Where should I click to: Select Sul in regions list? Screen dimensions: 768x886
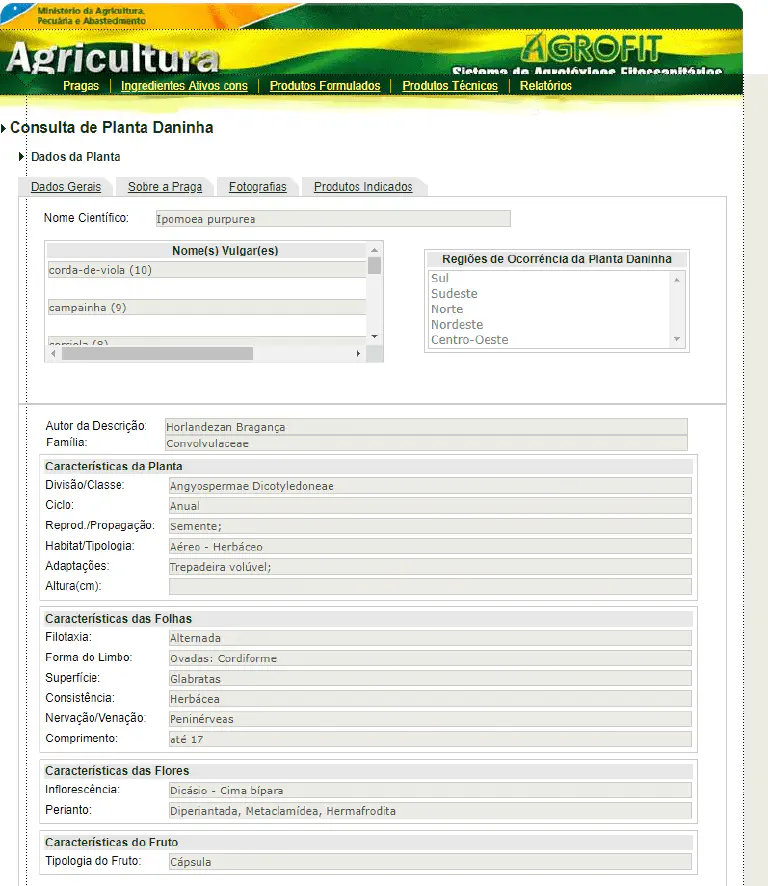[x=440, y=278]
